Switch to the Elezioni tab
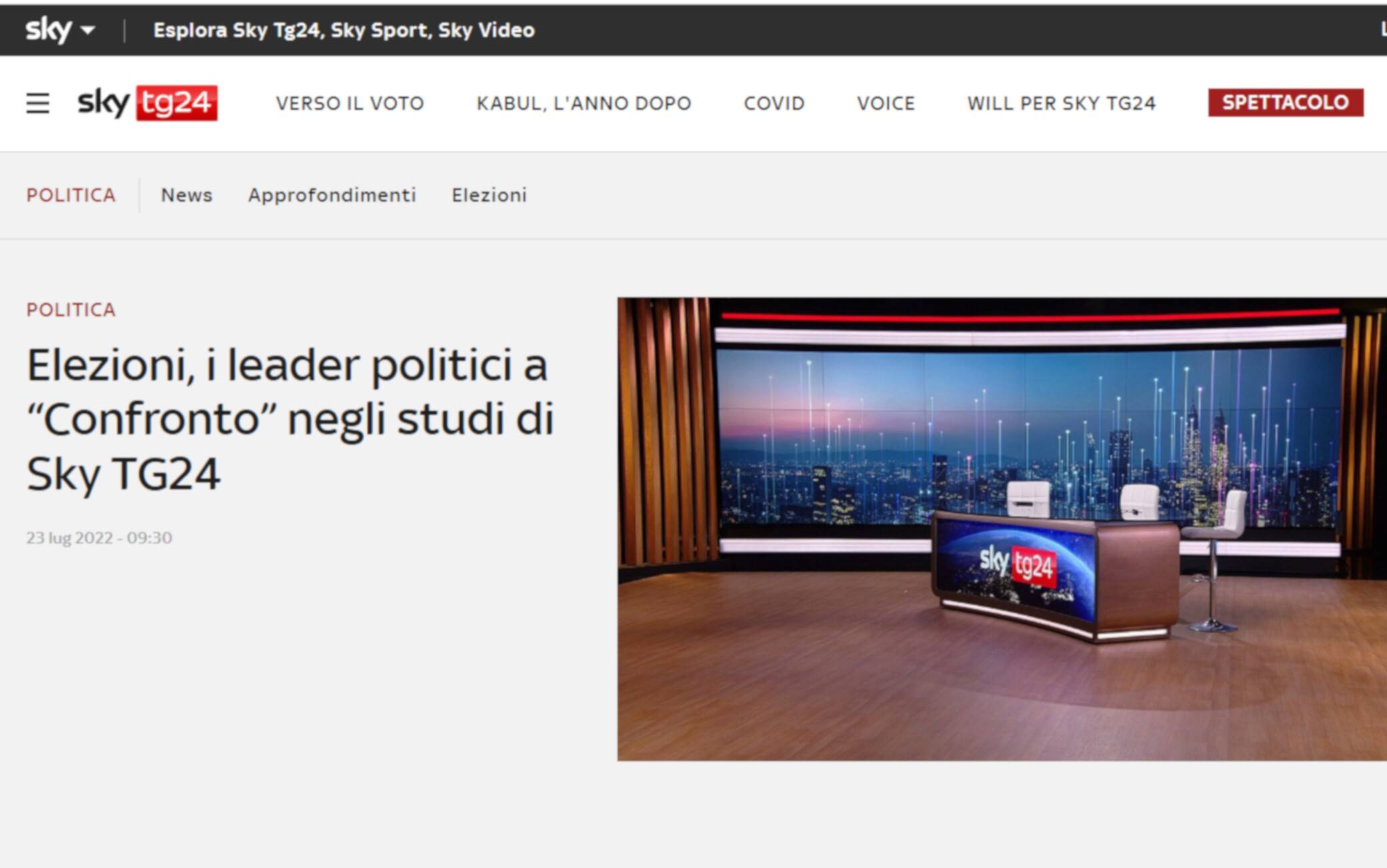Viewport: 1387px width, 868px height. (x=489, y=195)
